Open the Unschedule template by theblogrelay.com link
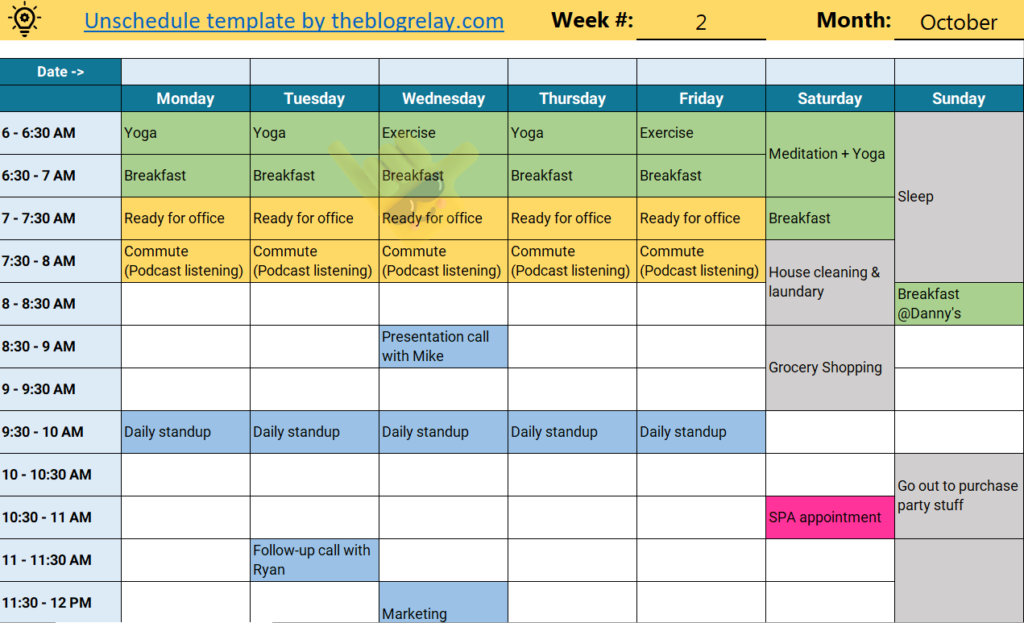This screenshot has width=1024, height=623. point(294,21)
